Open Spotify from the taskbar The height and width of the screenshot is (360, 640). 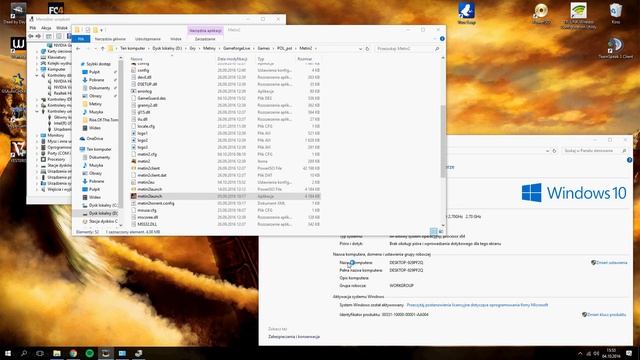(x=89, y=353)
